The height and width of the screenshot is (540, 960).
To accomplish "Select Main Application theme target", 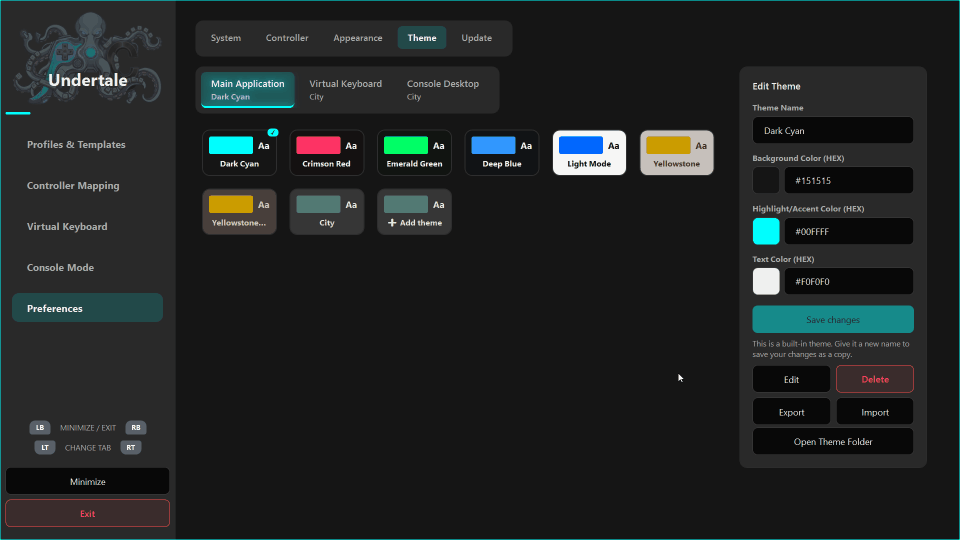I will pyautogui.click(x=248, y=89).
